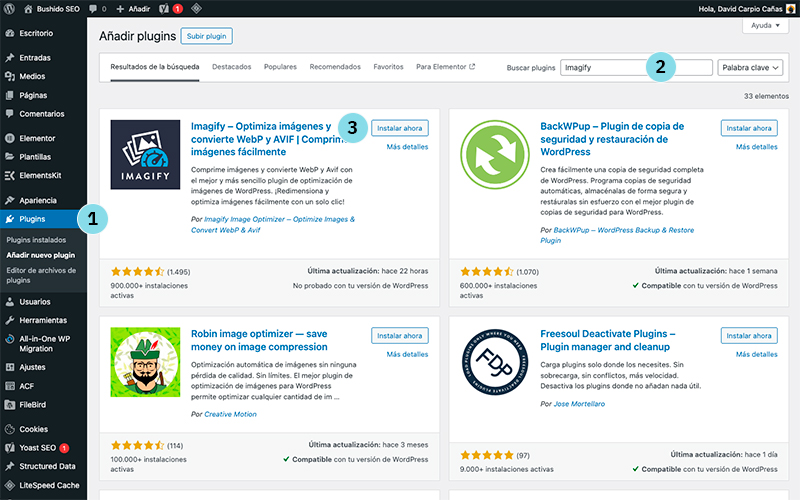Open Structured Data pin icon
The image size is (800, 500).
(x=10, y=466)
